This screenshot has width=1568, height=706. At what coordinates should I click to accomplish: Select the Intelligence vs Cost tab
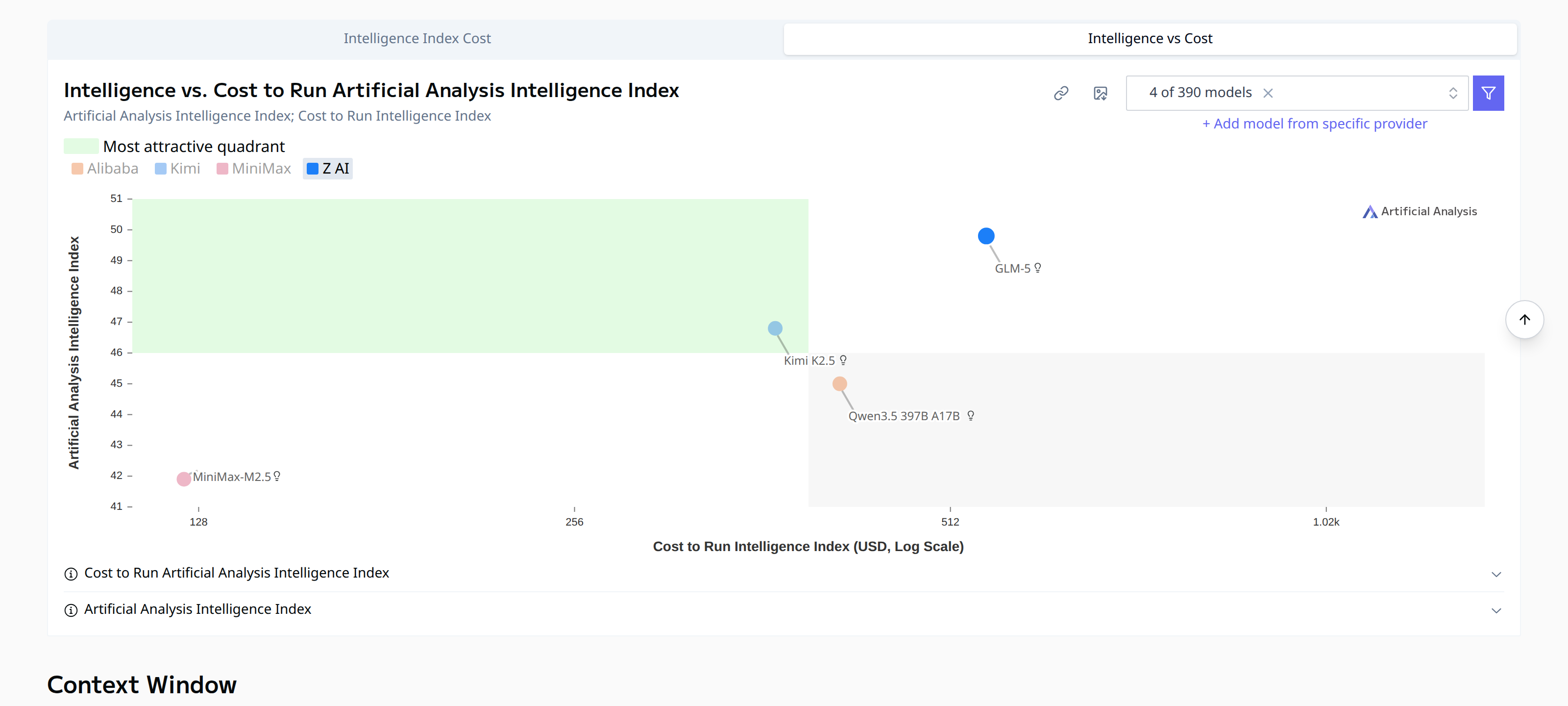(x=1150, y=38)
